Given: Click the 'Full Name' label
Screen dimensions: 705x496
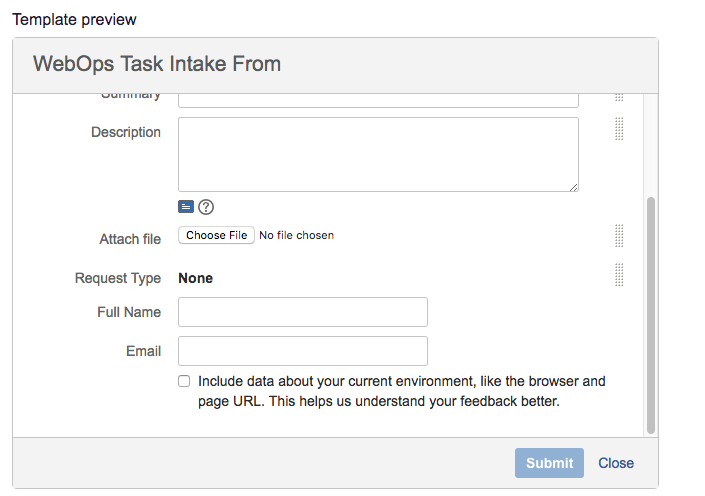Looking at the screenshot, I should click(x=129, y=312).
